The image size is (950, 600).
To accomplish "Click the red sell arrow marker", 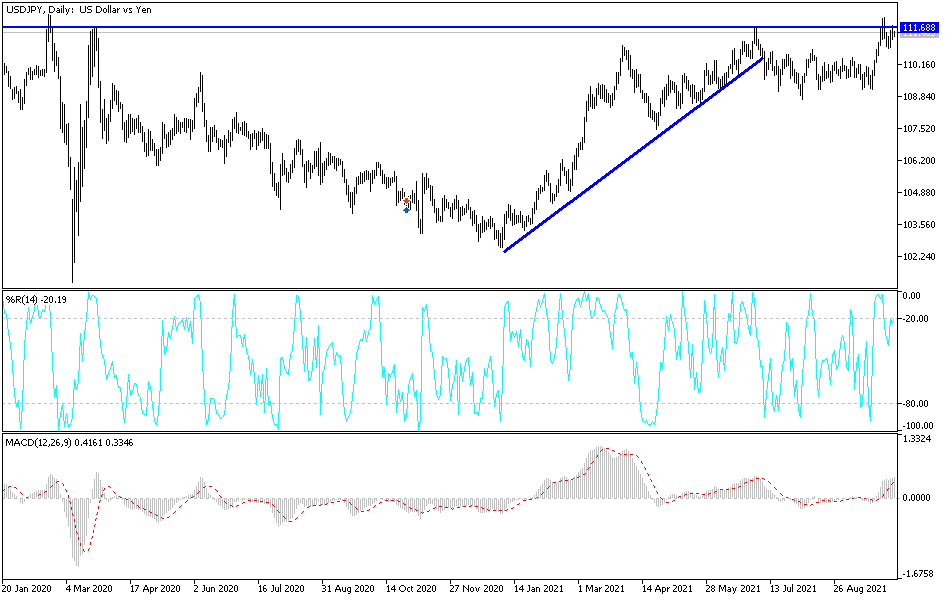I will (407, 201).
